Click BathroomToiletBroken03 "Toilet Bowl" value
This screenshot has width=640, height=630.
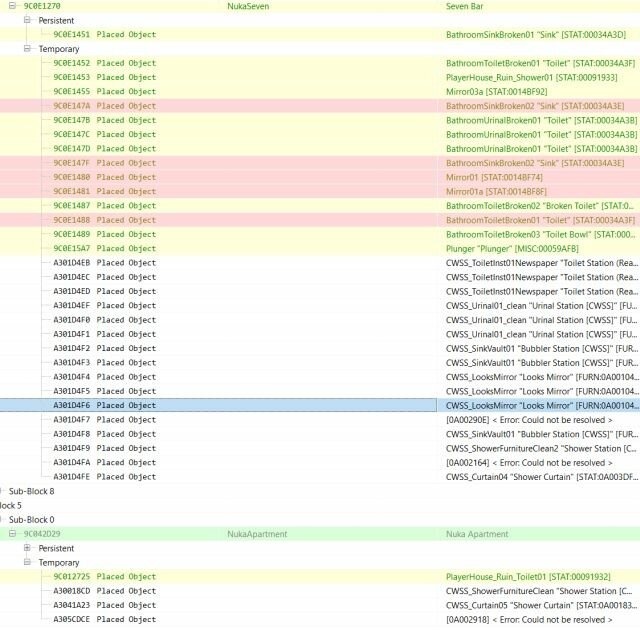coord(540,234)
